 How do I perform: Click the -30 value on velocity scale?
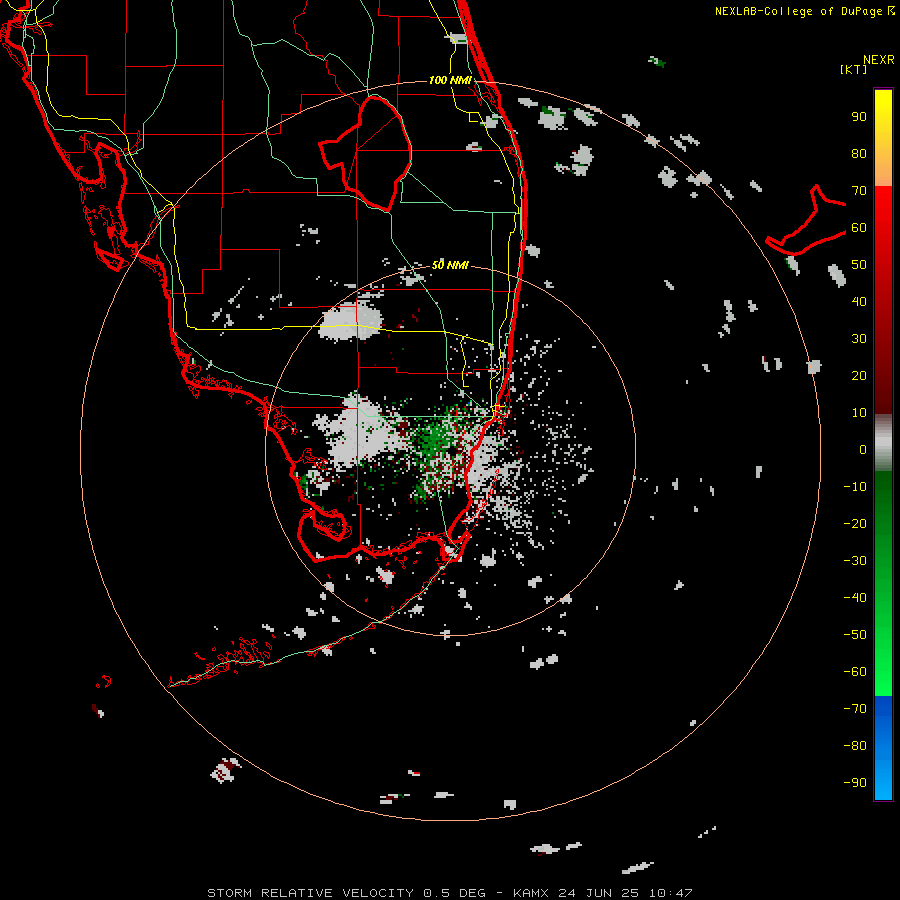point(855,561)
